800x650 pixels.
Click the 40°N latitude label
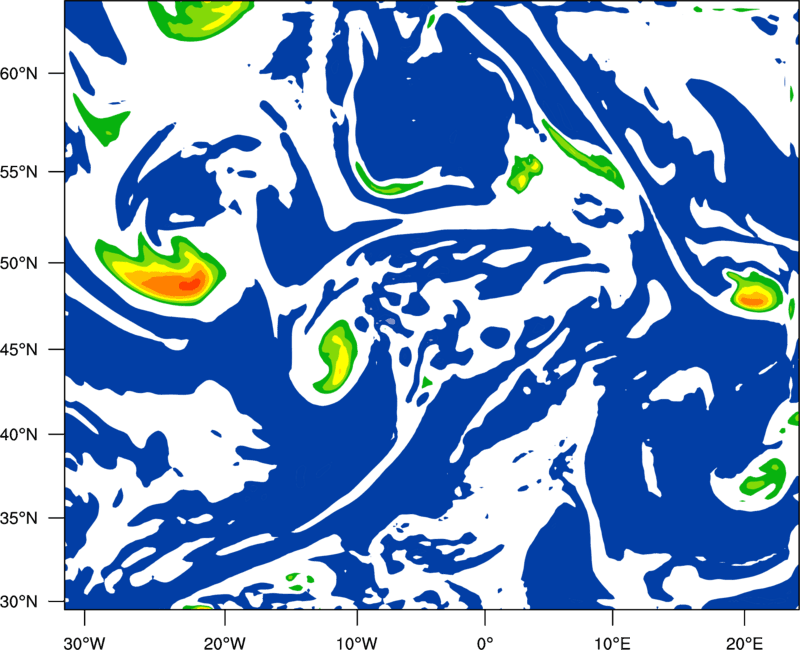point(19,435)
